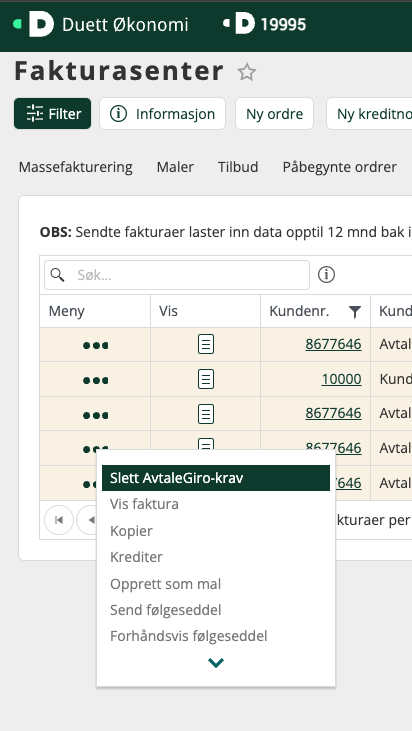This screenshot has height=731, width=412.
Task: Open the Kundenr. column filter funnel
Action: coord(355,312)
